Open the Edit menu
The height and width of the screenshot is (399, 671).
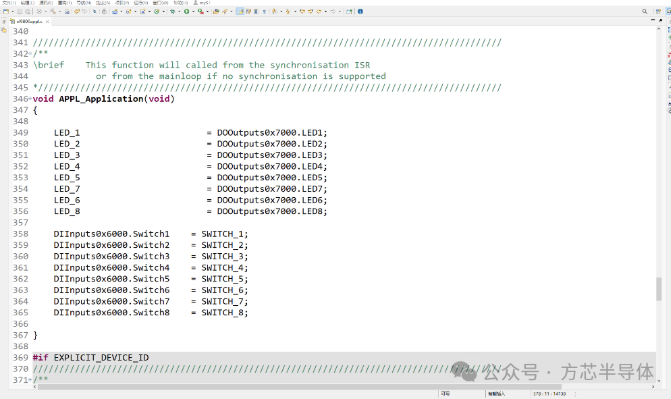(27, 3)
